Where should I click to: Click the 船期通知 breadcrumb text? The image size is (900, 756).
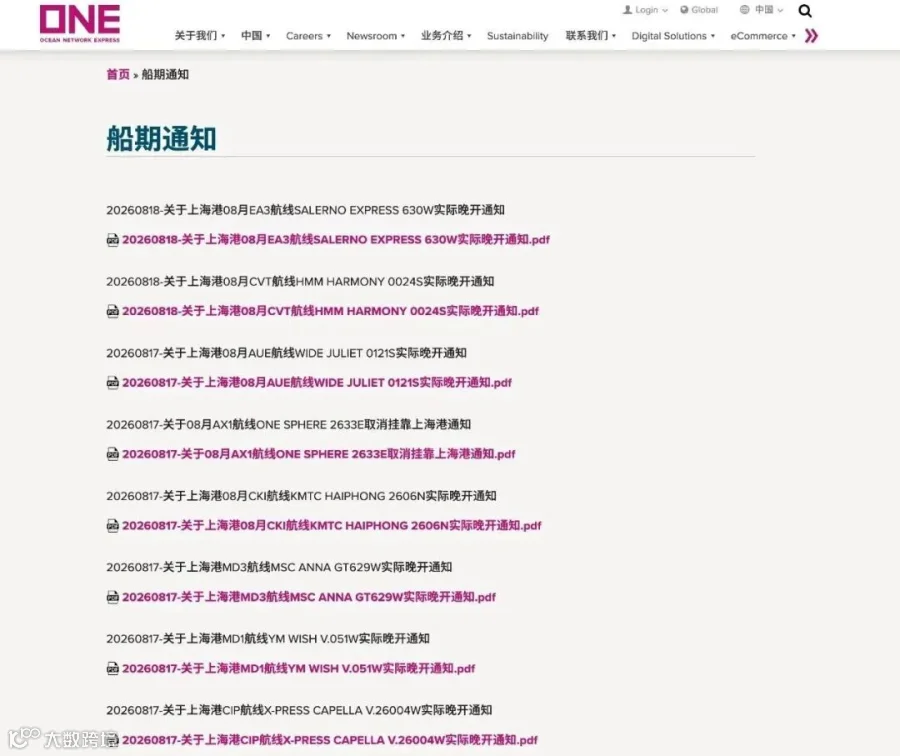[x=165, y=74]
